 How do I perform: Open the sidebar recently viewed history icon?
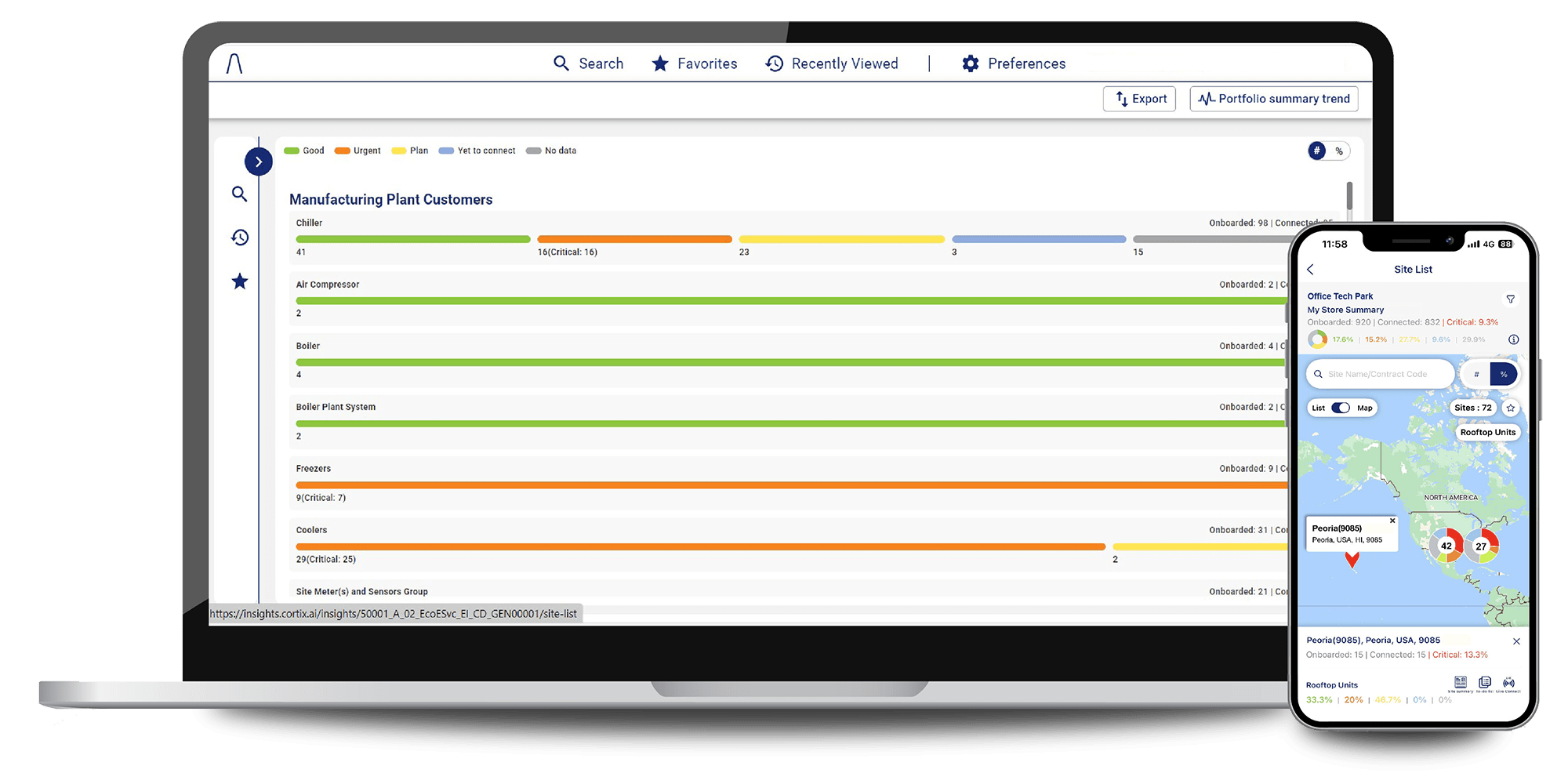point(240,237)
